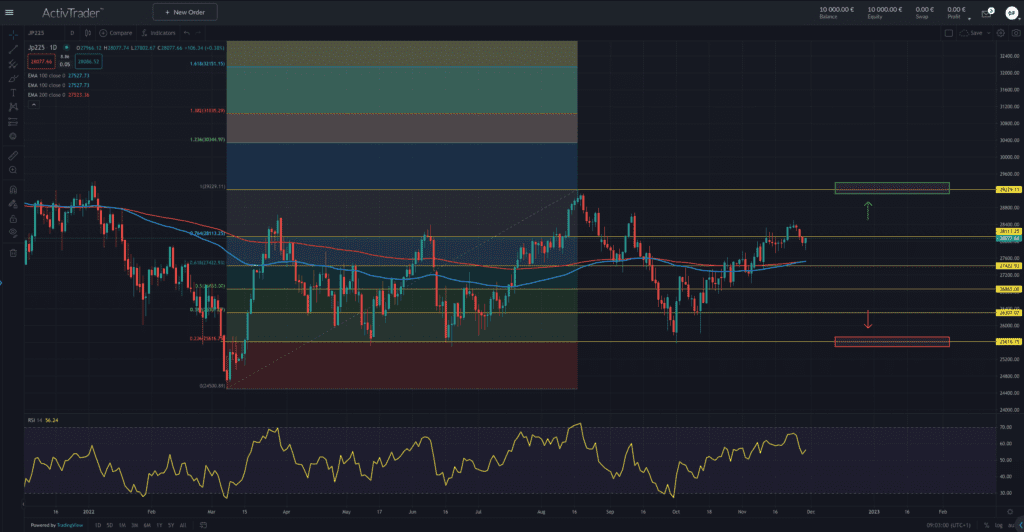Open the D timeframe interval selector
Viewport: 1024px width, 532px height.
[72, 33]
